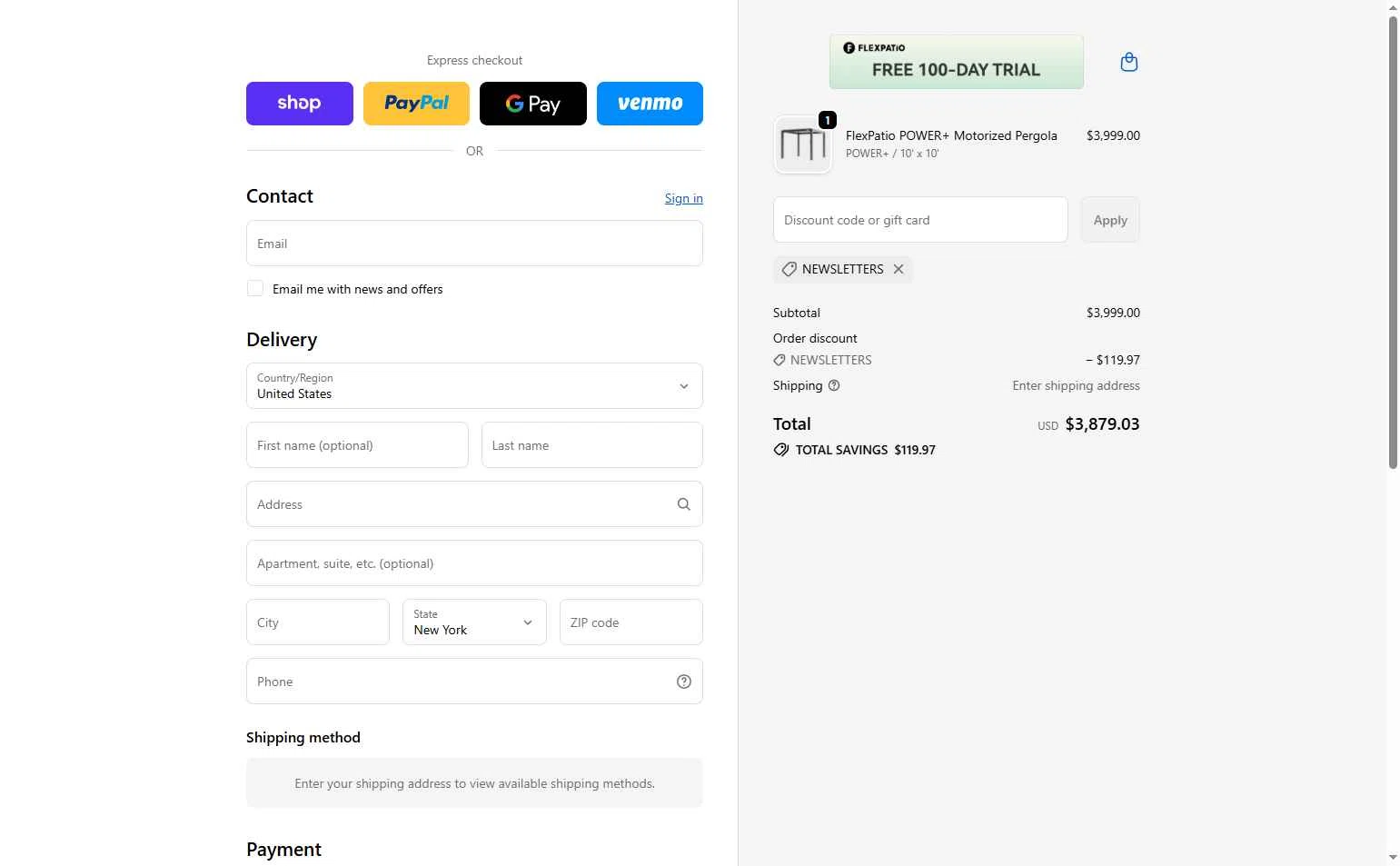The width and height of the screenshot is (1400, 866).
Task: Open the State dropdown showing New York
Action: tap(474, 622)
